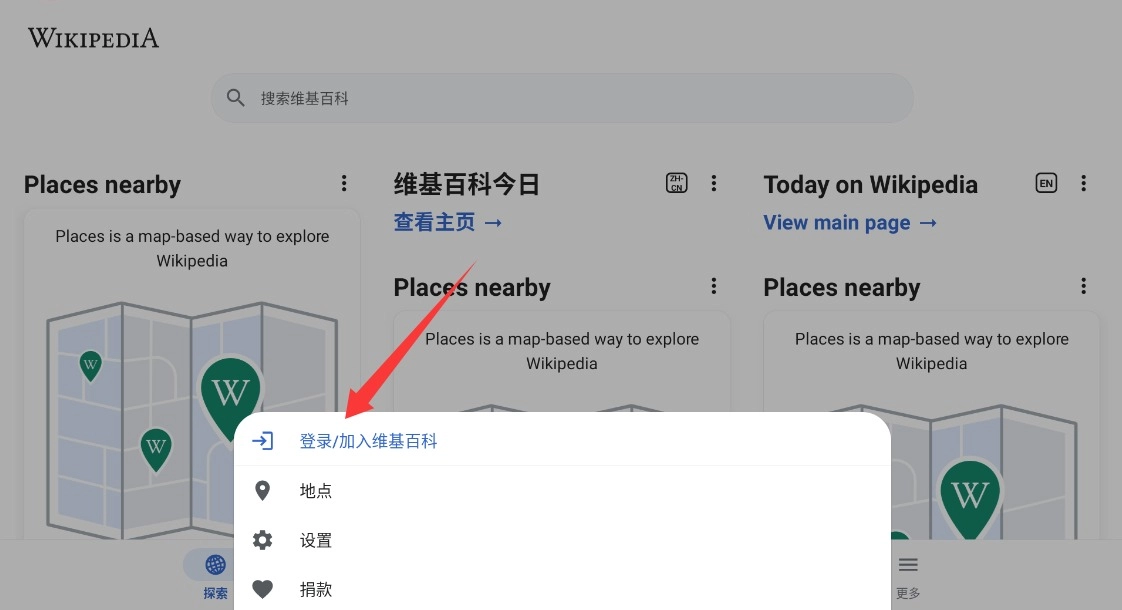Click the gear icon beside 设置
The image size is (1122, 610).
(x=262, y=540)
